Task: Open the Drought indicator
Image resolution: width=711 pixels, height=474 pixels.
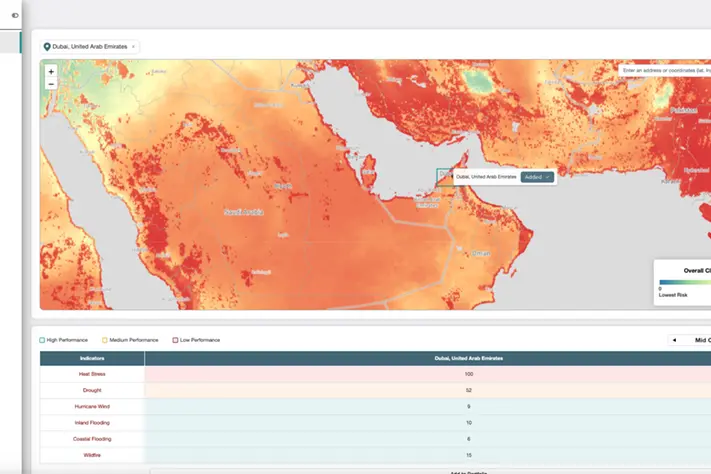Action: coord(92,390)
